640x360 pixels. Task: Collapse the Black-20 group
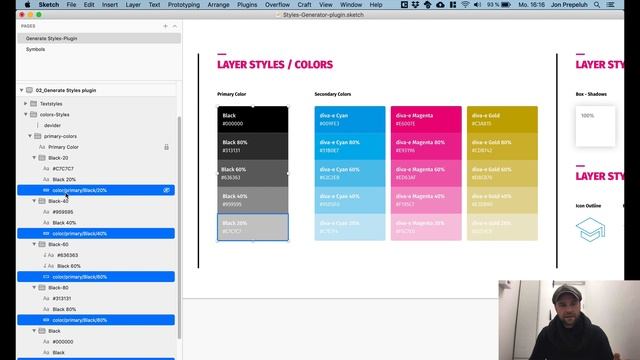[x=34, y=158]
